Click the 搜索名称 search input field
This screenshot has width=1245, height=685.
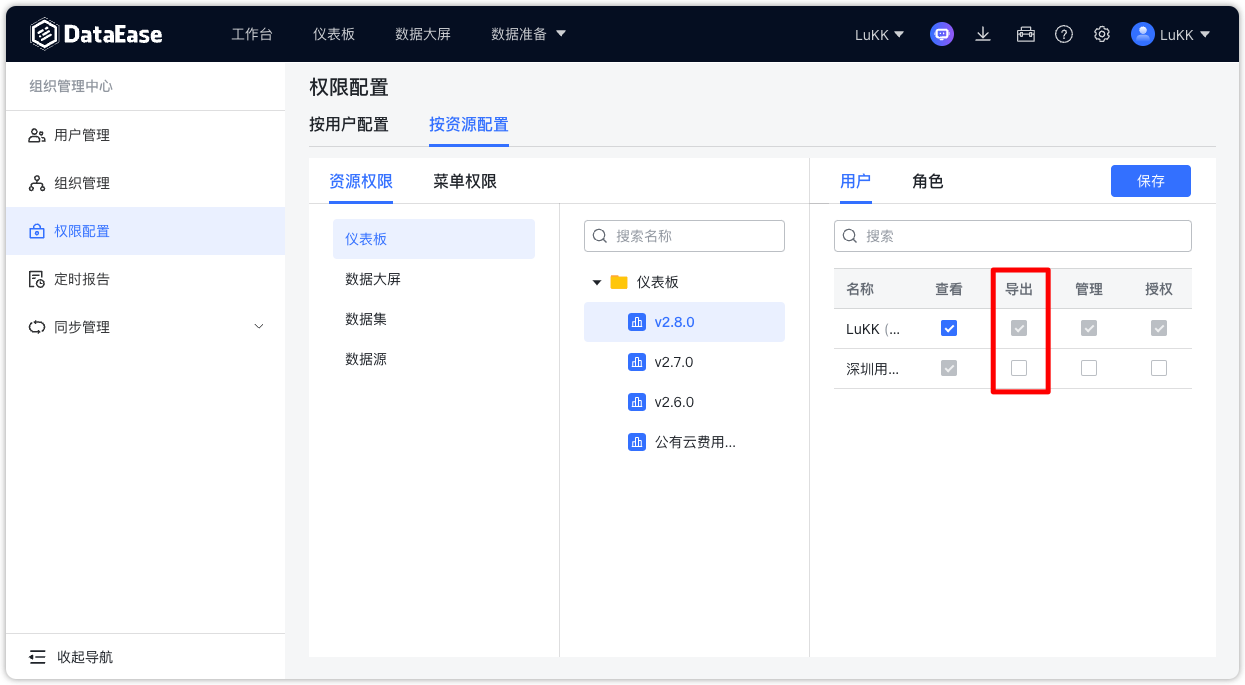click(x=684, y=236)
